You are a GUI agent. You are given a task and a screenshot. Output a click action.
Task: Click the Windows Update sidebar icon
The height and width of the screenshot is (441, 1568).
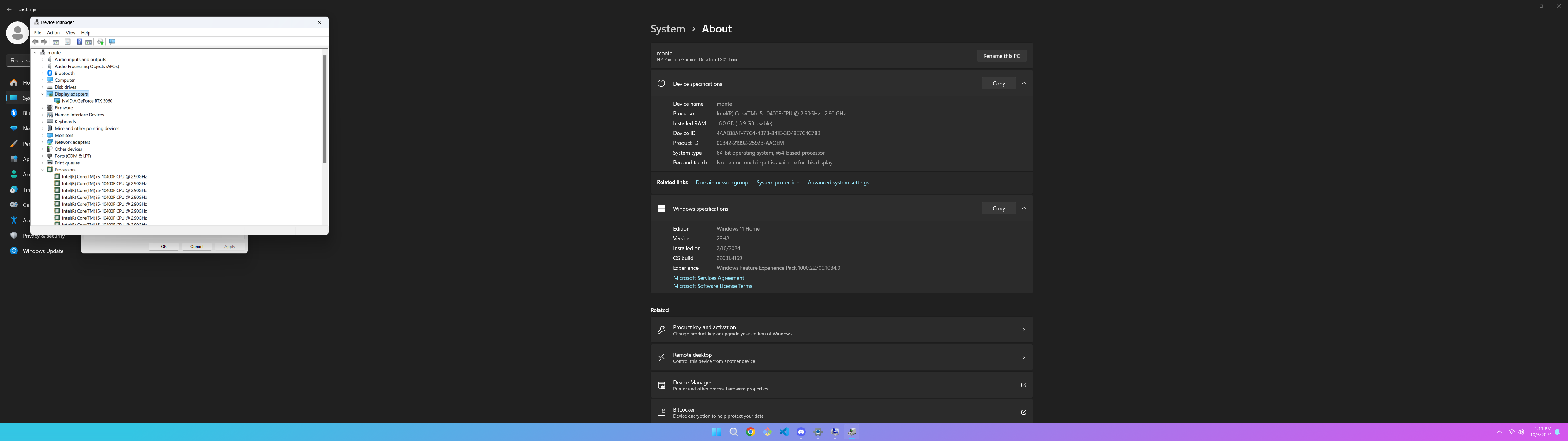[14, 251]
